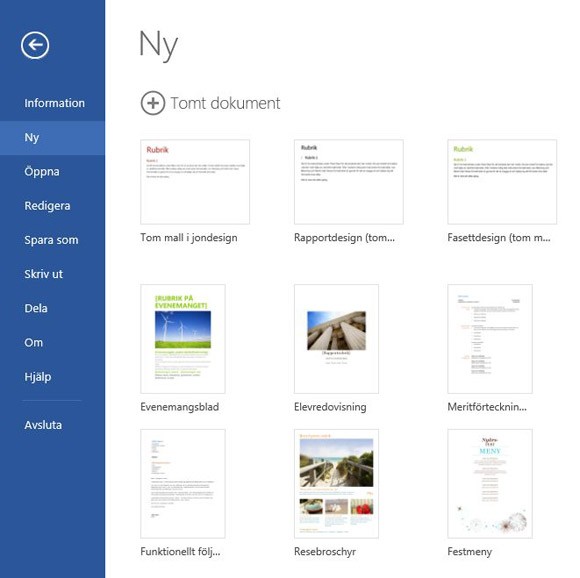Open Hjälp from the sidebar
Screen dimensions: 580x578
(x=38, y=377)
